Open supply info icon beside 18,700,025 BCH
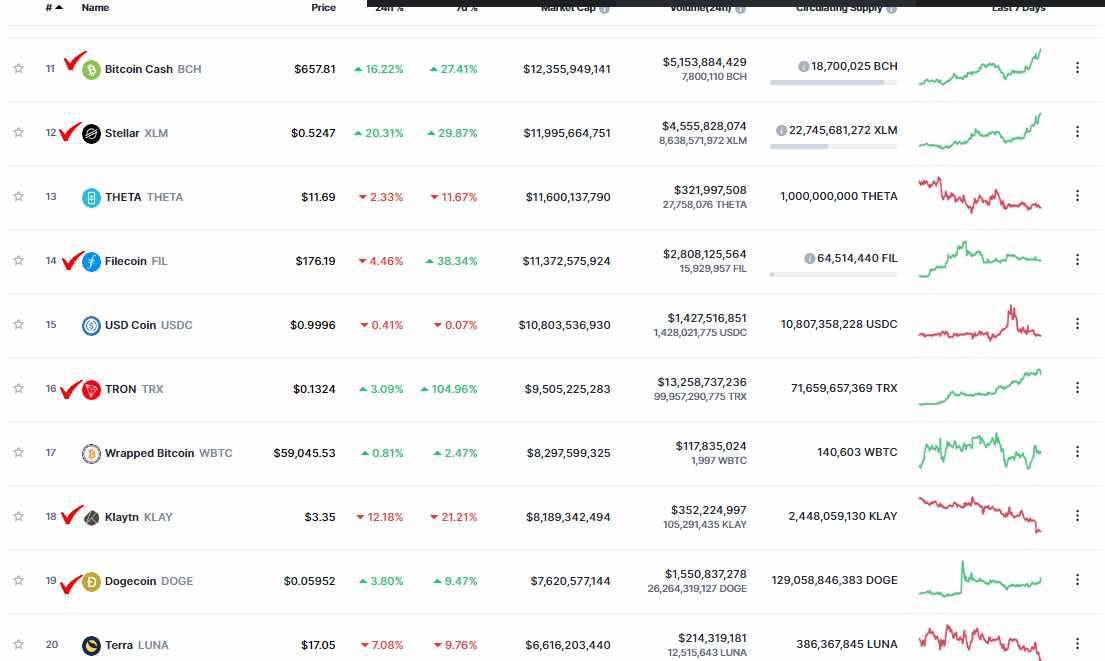The height and width of the screenshot is (661, 1105). pyautogui.click(x=803, y=66)
